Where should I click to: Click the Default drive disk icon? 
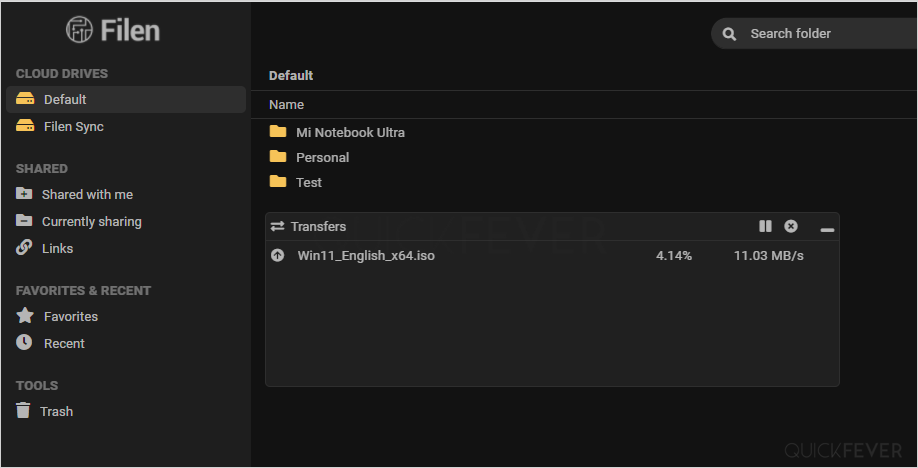point(25,98)
